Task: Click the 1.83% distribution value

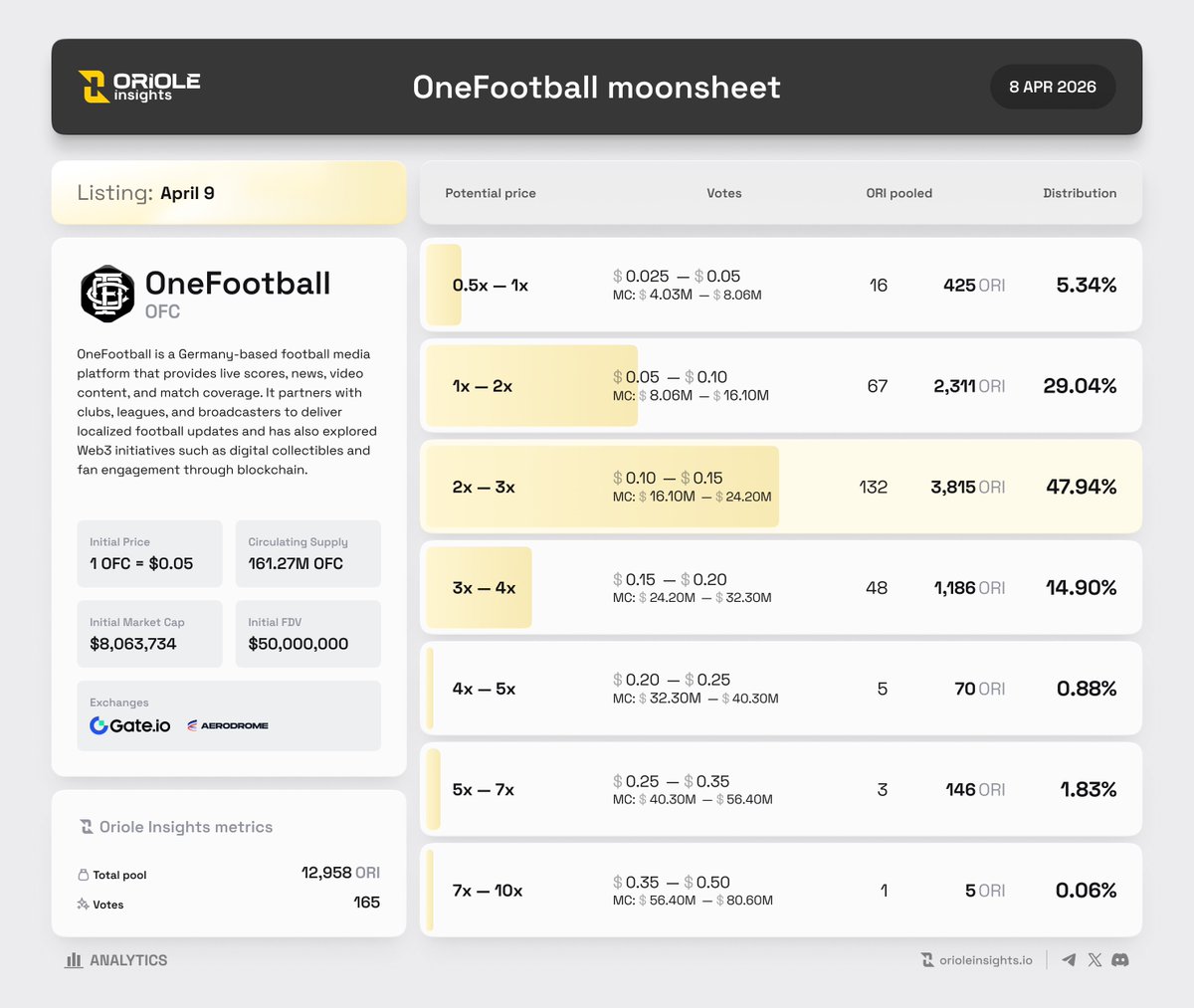Action: (1089, 790)
